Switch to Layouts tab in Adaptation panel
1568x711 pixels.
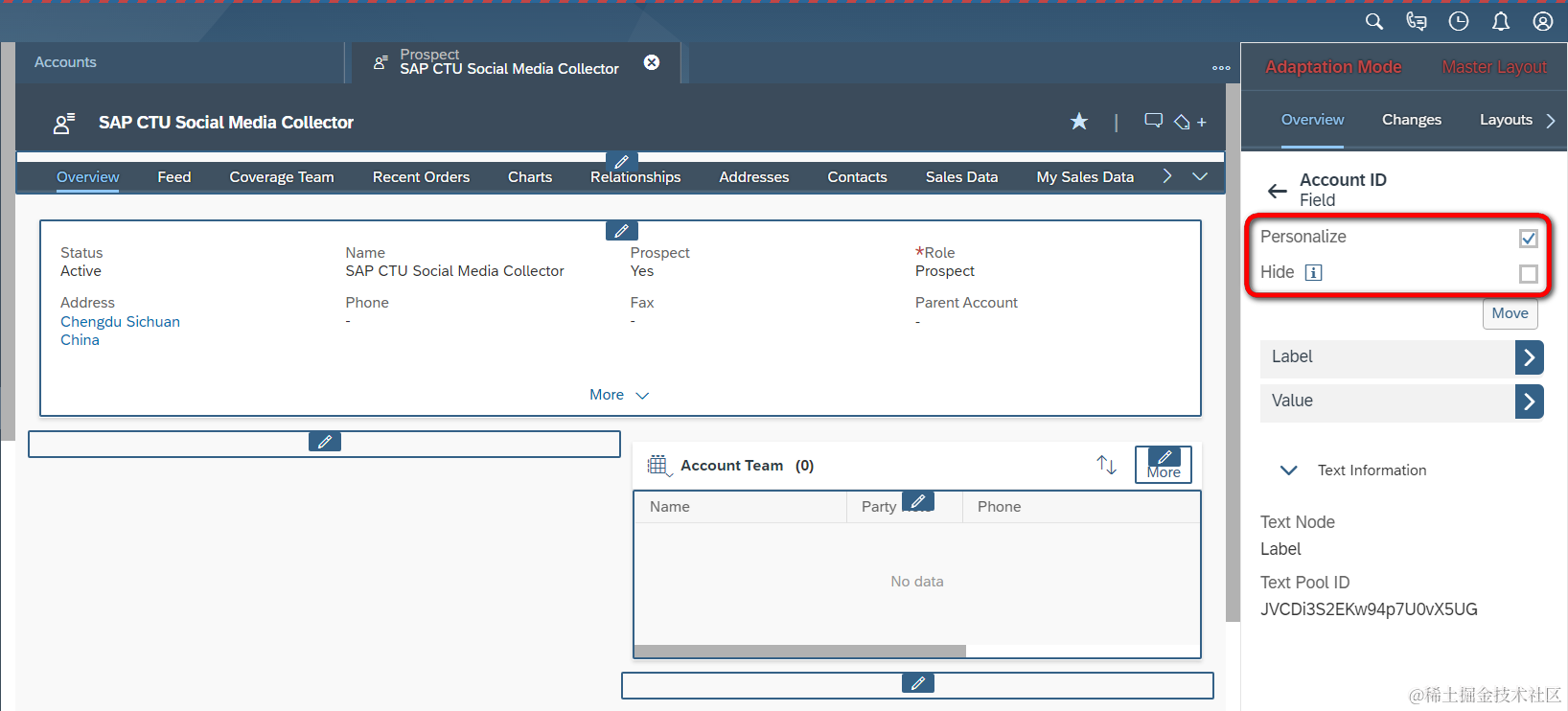coord(1507,120)
